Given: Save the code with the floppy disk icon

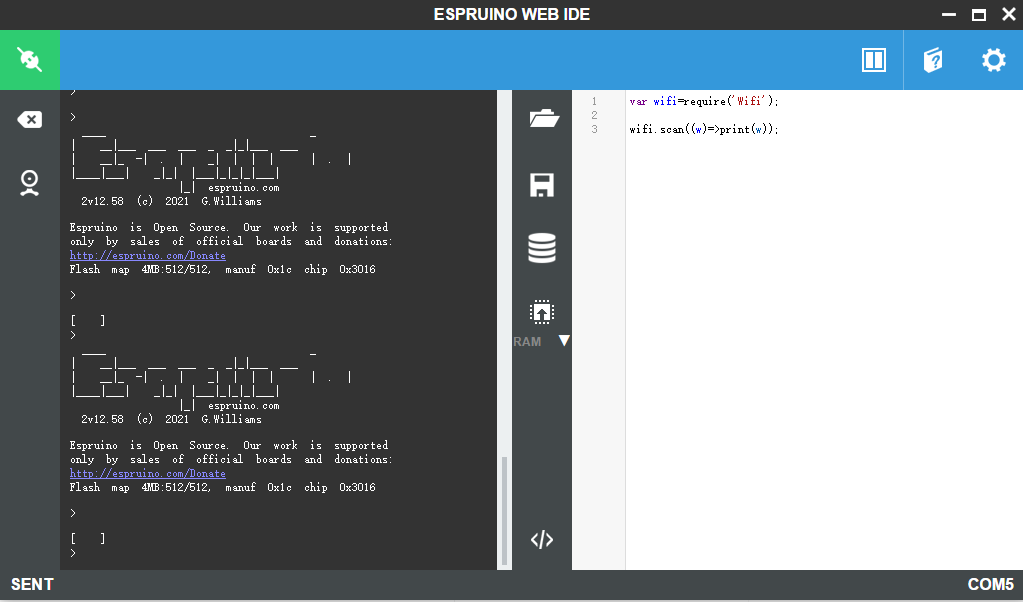Looking at the screenshot, I should pyautogui.click(x=542, y=185).
